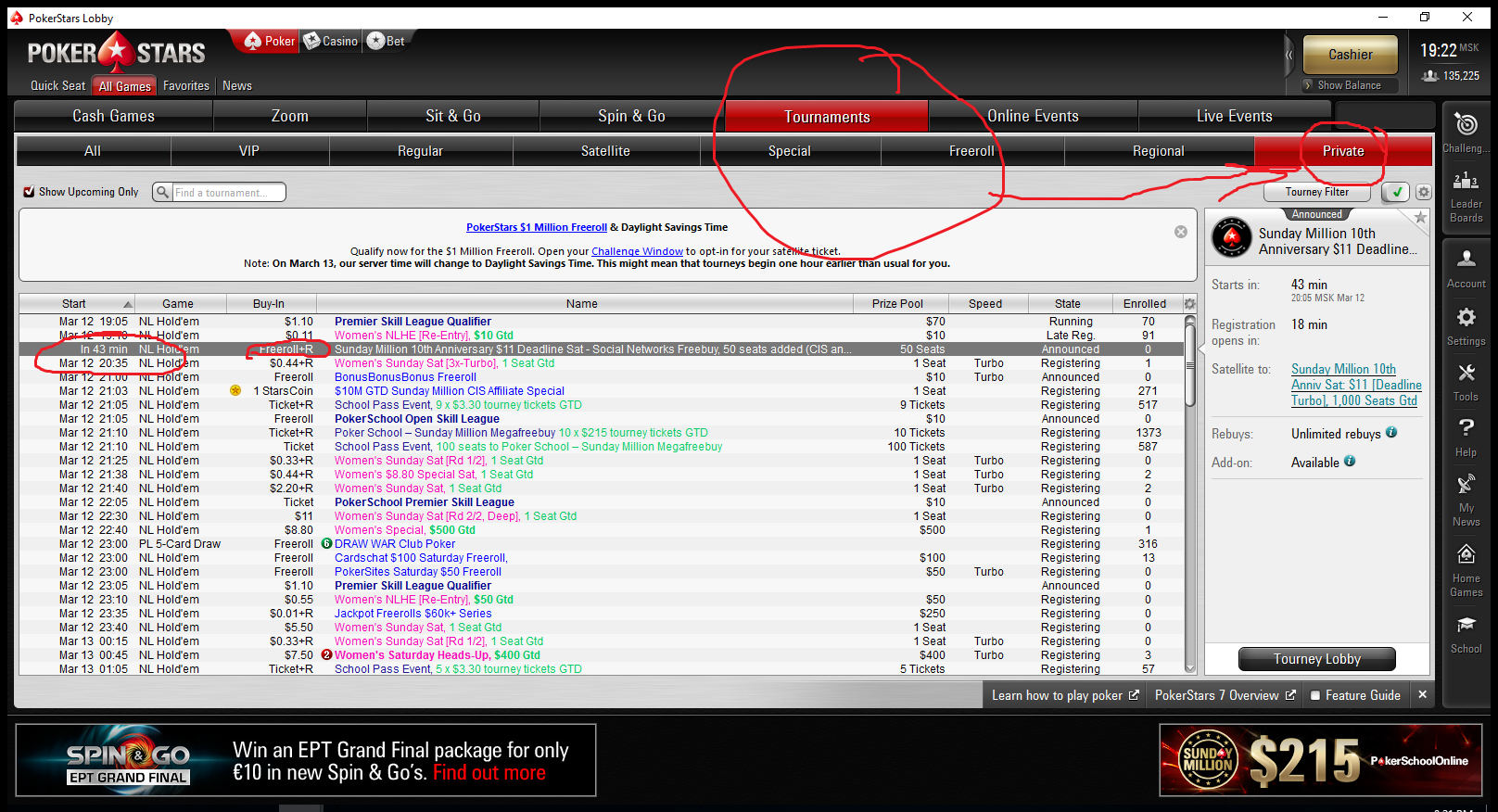Click the info icon next to Unlimited rebuys
The image size is (1498, 812).
coord(1391,432)
